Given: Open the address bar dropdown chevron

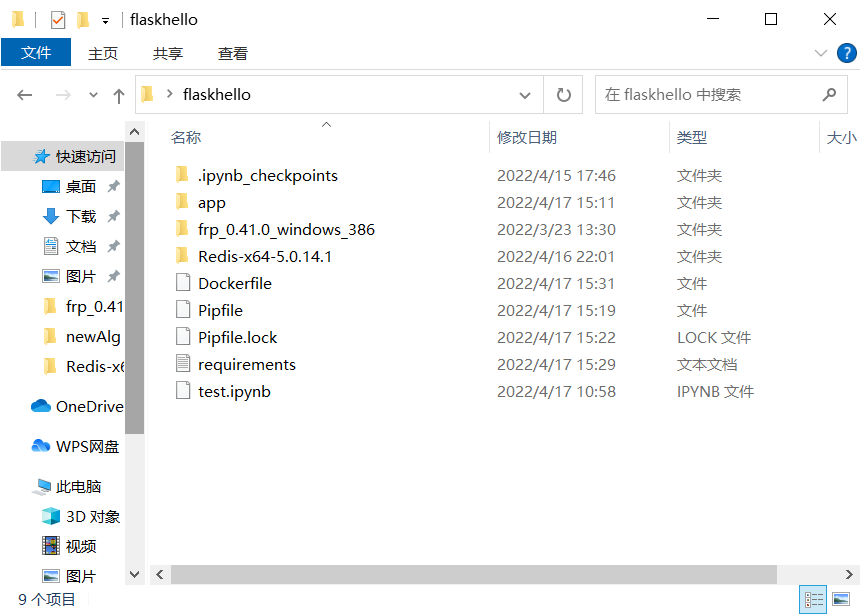Looking at the screenshot, I should click(x=525, y=93).
